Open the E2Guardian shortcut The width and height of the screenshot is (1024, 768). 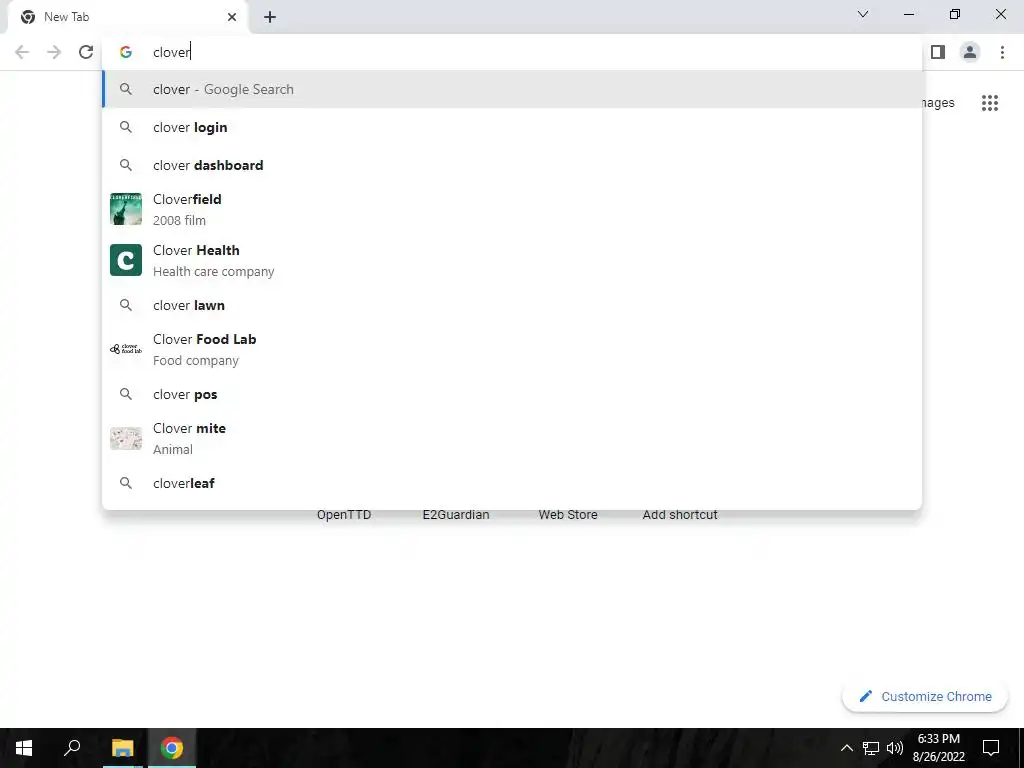(x=456, y=515)
